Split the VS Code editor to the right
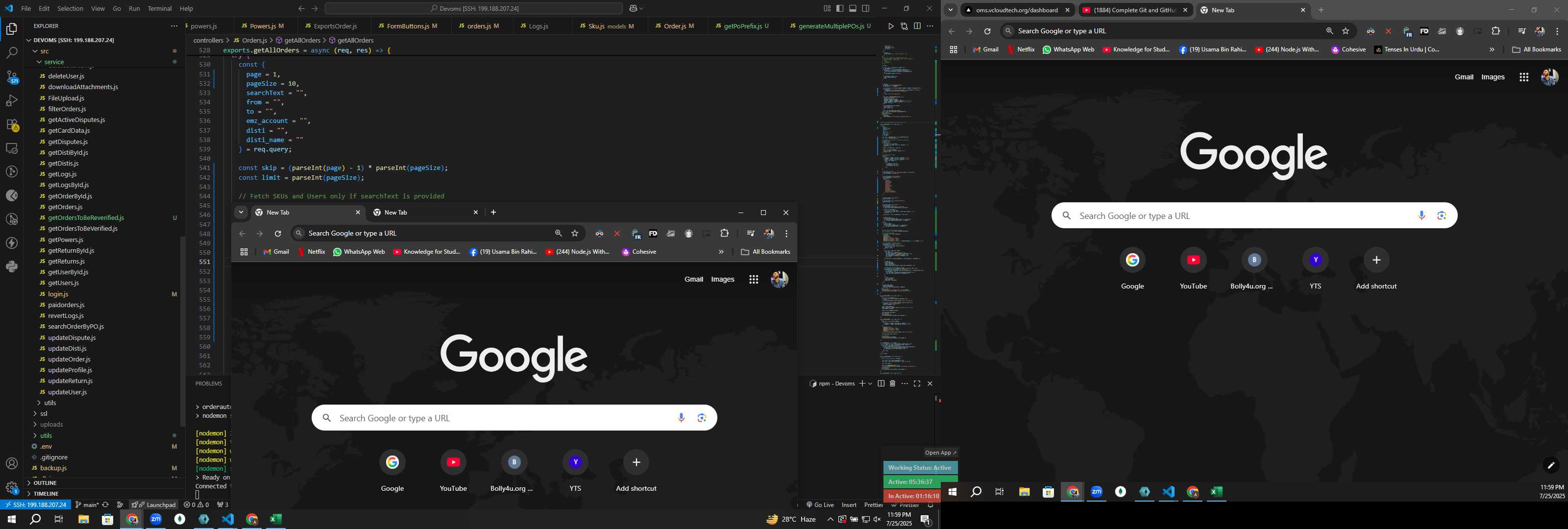The width and height of the screenshot is (1568, 529). pyautogui.click(x=917, y=26)
